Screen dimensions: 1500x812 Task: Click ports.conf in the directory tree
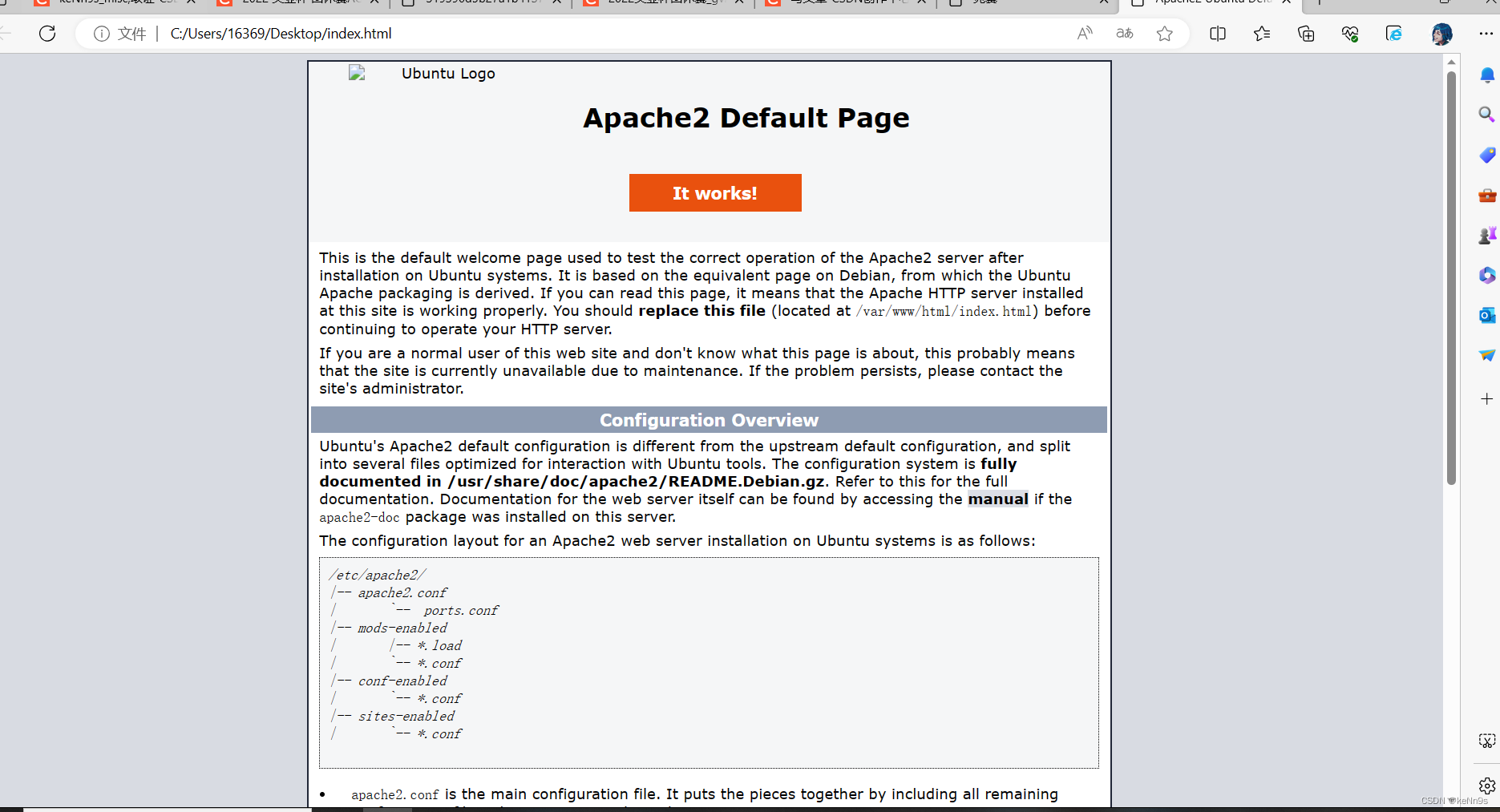[x=461, y=611]
